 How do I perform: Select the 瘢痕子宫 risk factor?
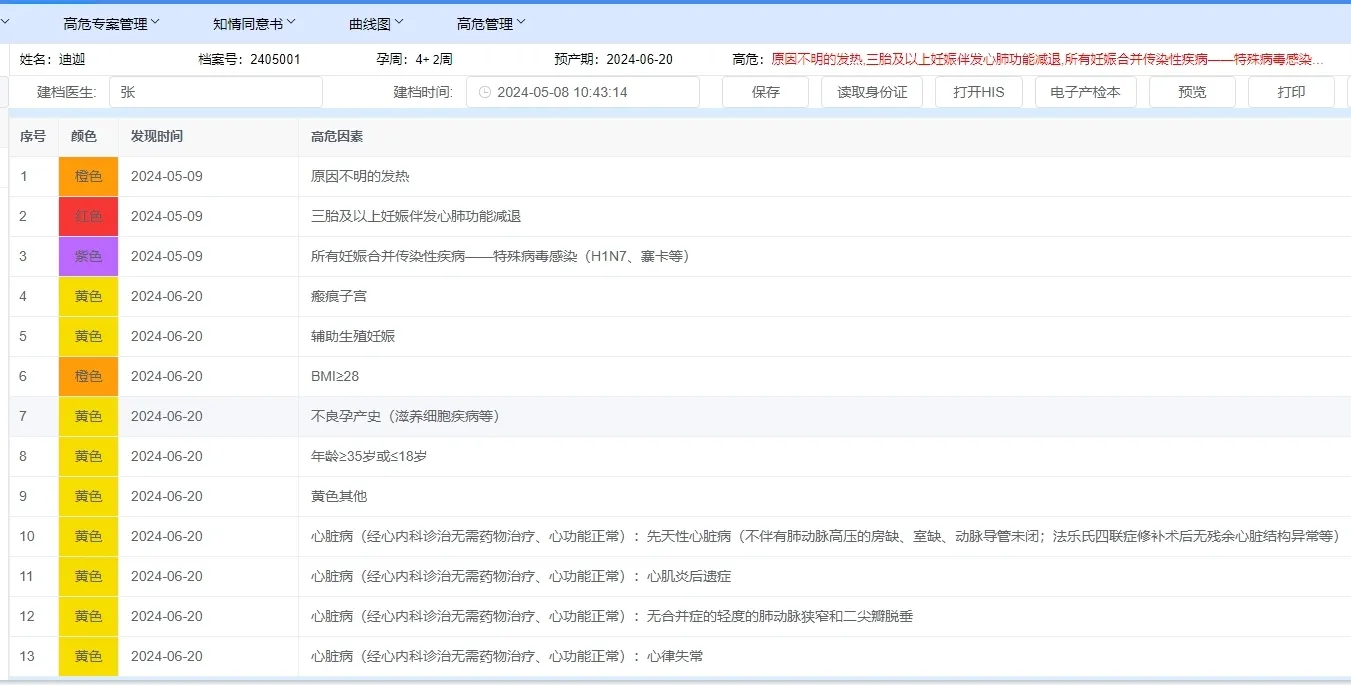point(339,296)
